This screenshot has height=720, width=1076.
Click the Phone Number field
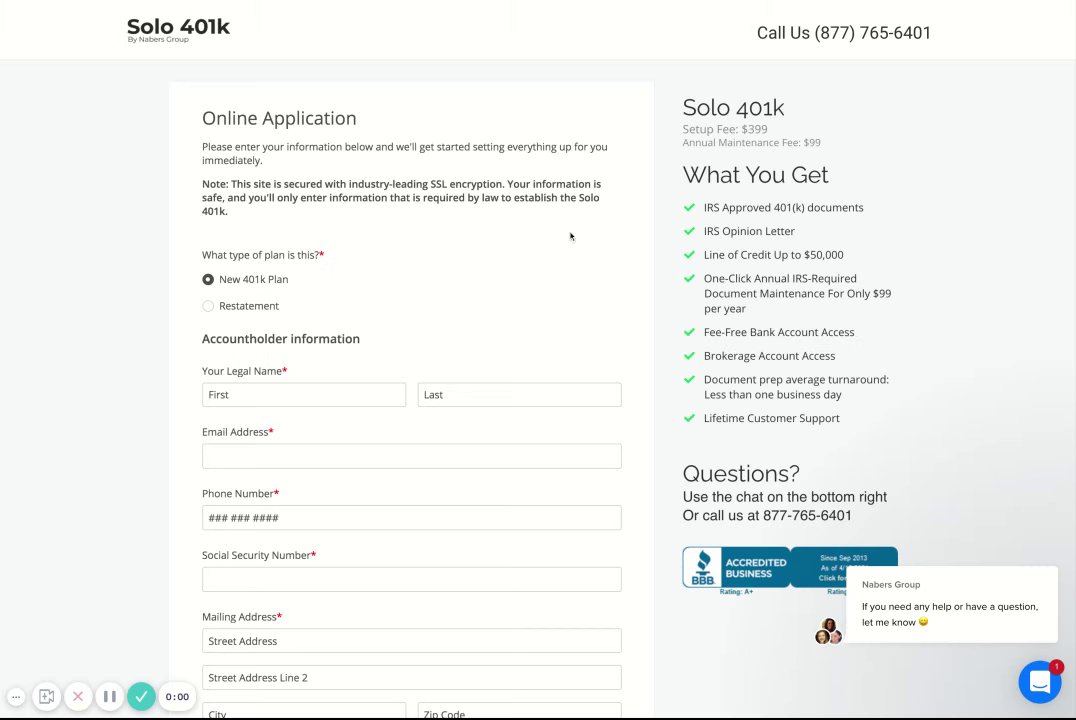pos(411,518)
